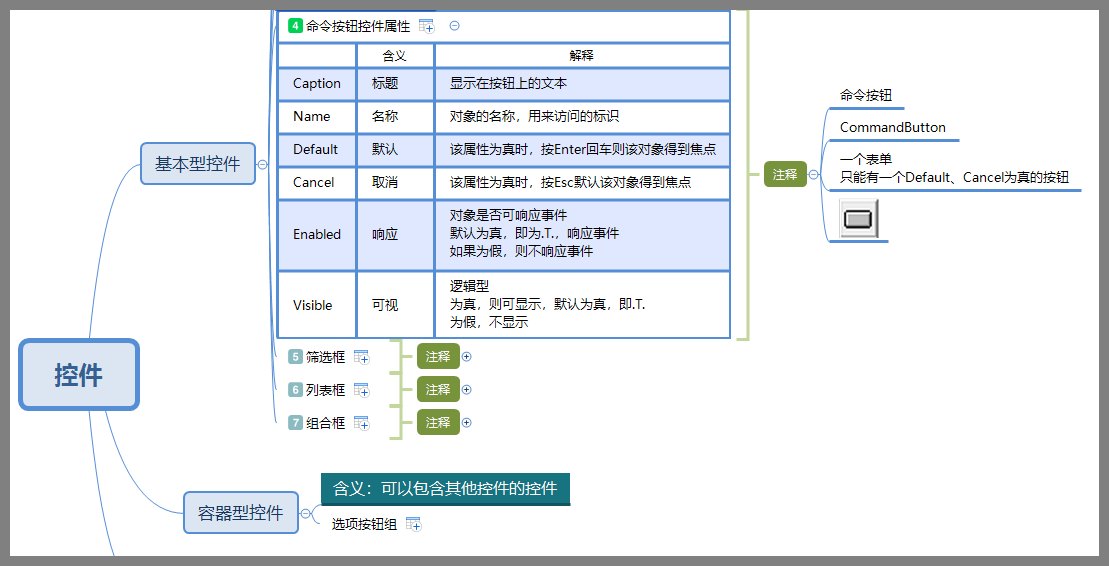Collapse the 基本型控件 branch
This screenshot has width=1109, height=566.
[x=262, y=164]
